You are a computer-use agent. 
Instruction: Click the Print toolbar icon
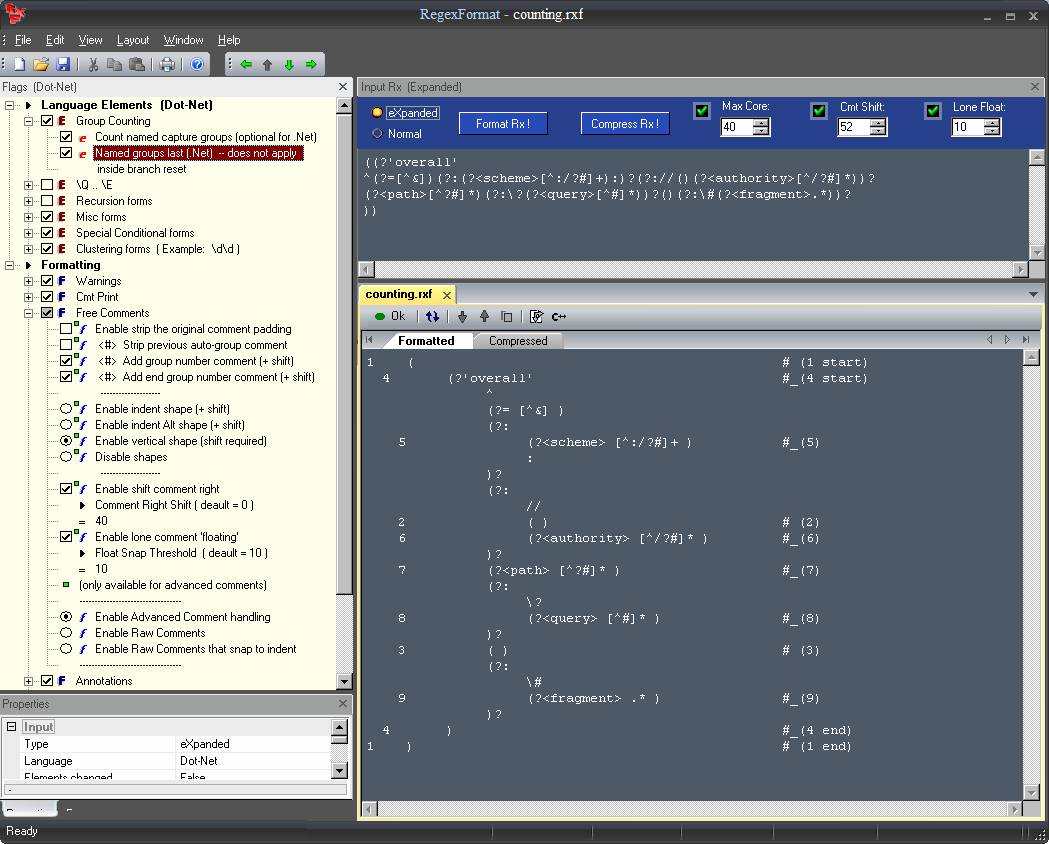click(167, 64)
